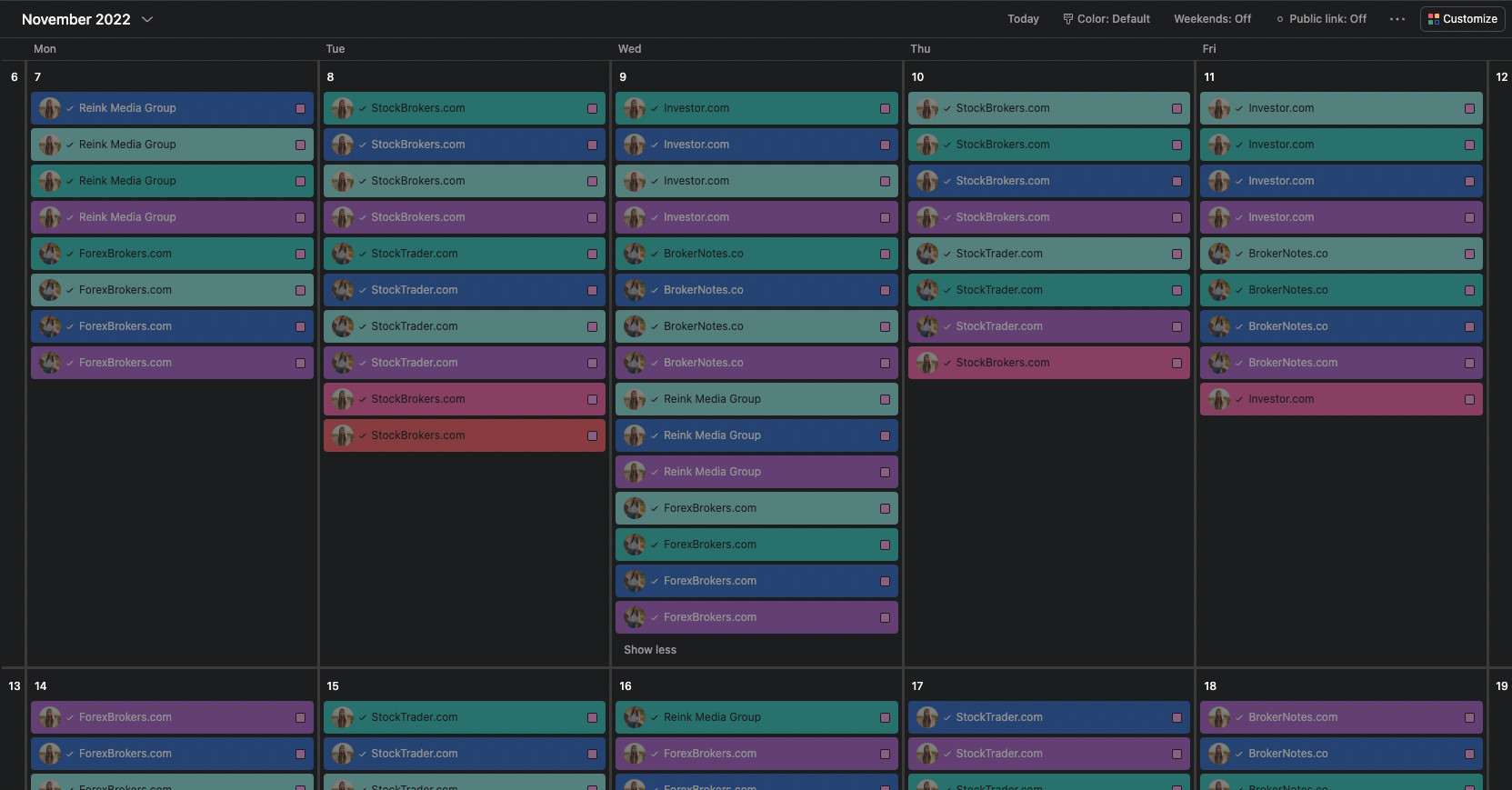The image size is (1512, 790).
Task: Click avatar on purple Investor.com task Wednesday 9
Action: (x=635, y=217)
